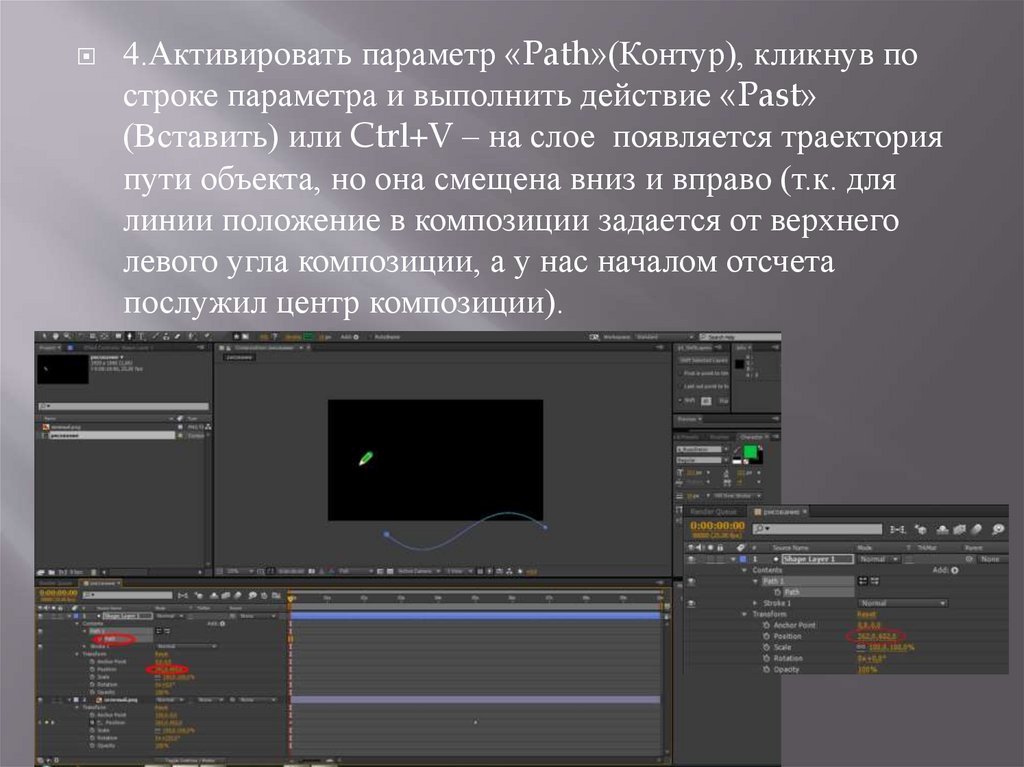Click Hide Shy Layers icon in enlarged timeline
The image size is (1024, 767).
[942, 530]
